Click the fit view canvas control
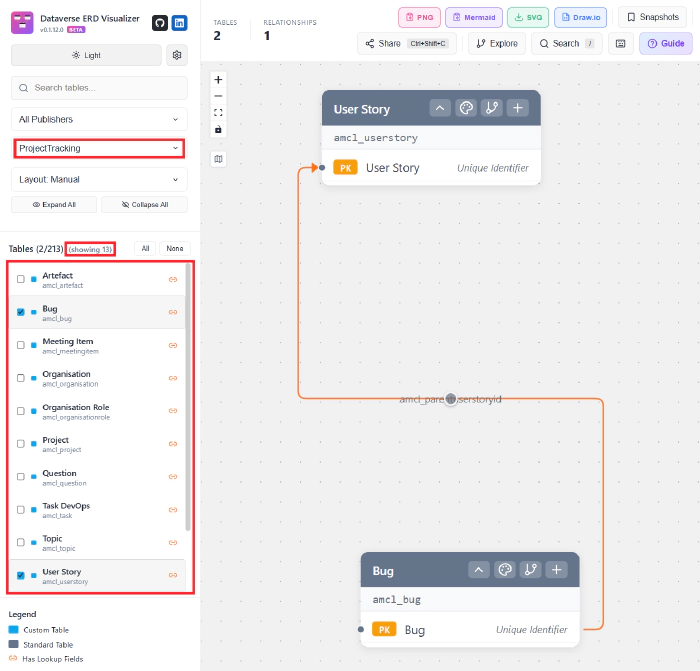The width and height of the screenshot is (700, 671). click(218, 113)
